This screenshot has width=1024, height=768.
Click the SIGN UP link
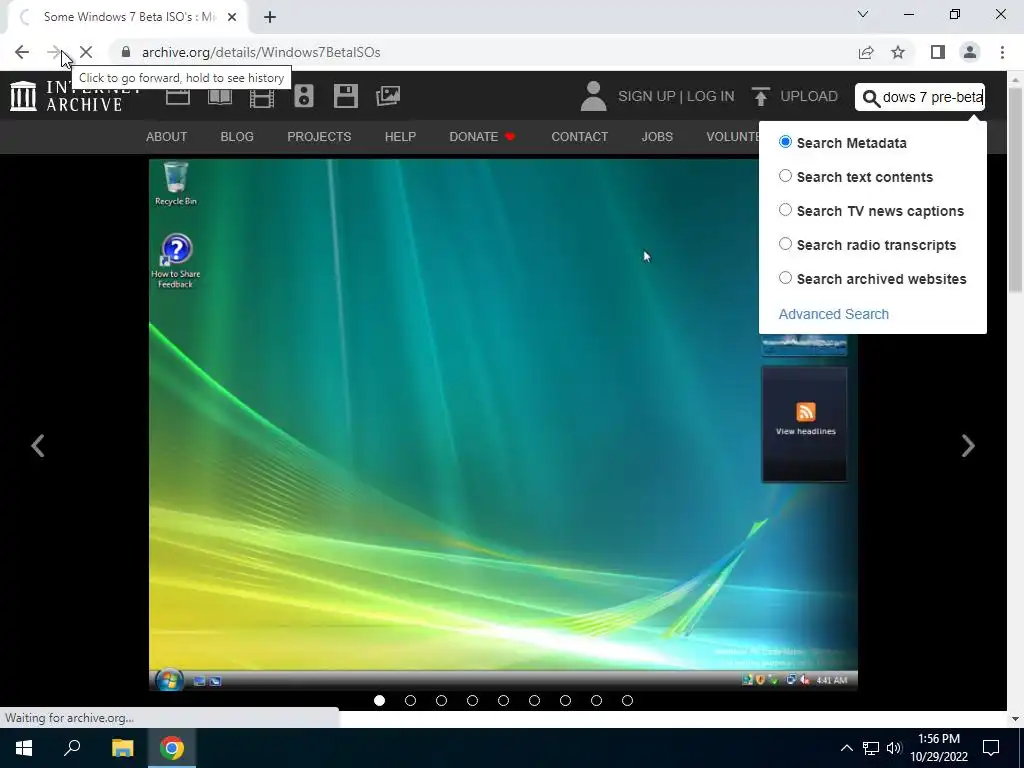click(647, 96)
